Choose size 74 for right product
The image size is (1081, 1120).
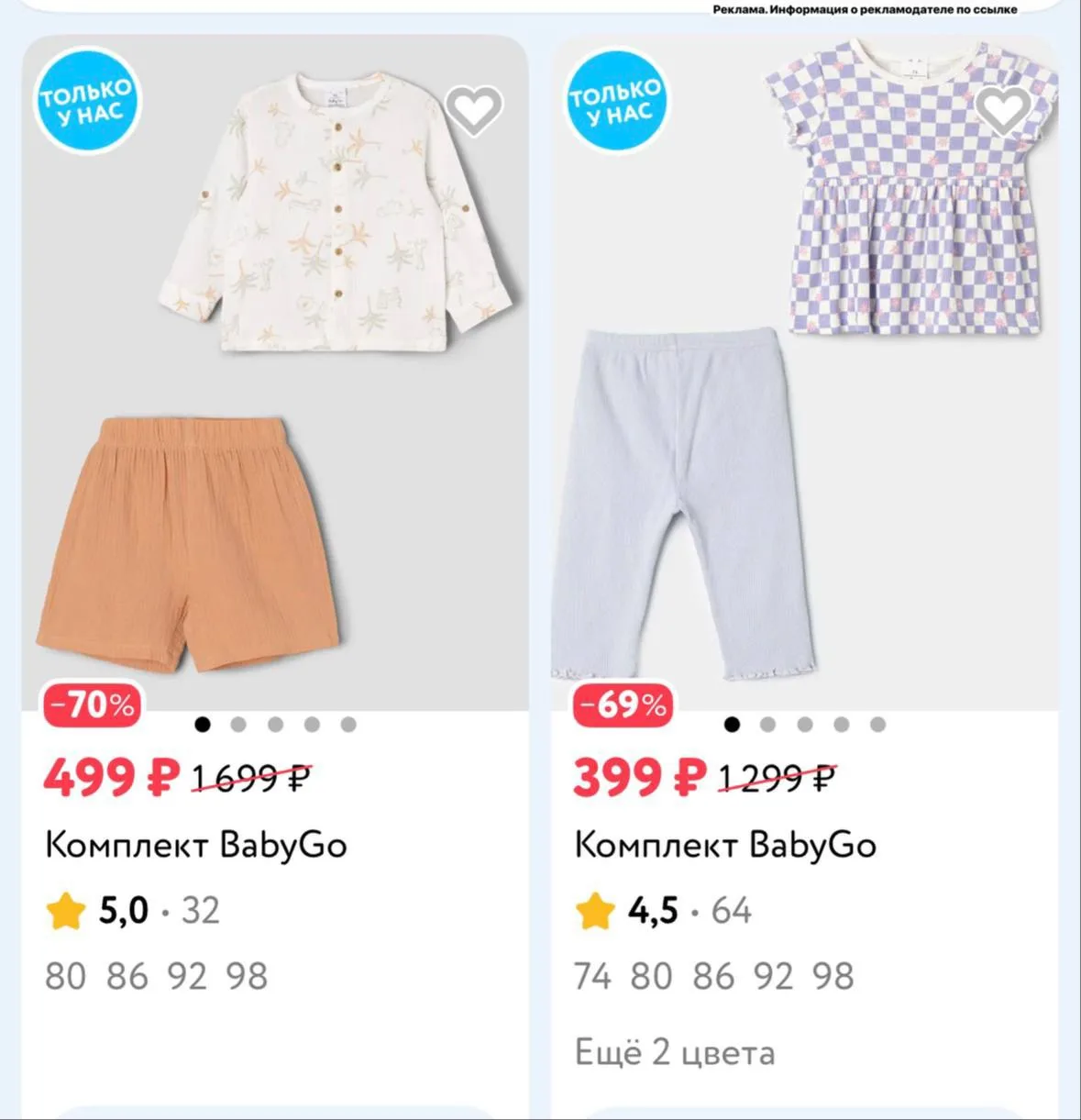pos(593,976)
